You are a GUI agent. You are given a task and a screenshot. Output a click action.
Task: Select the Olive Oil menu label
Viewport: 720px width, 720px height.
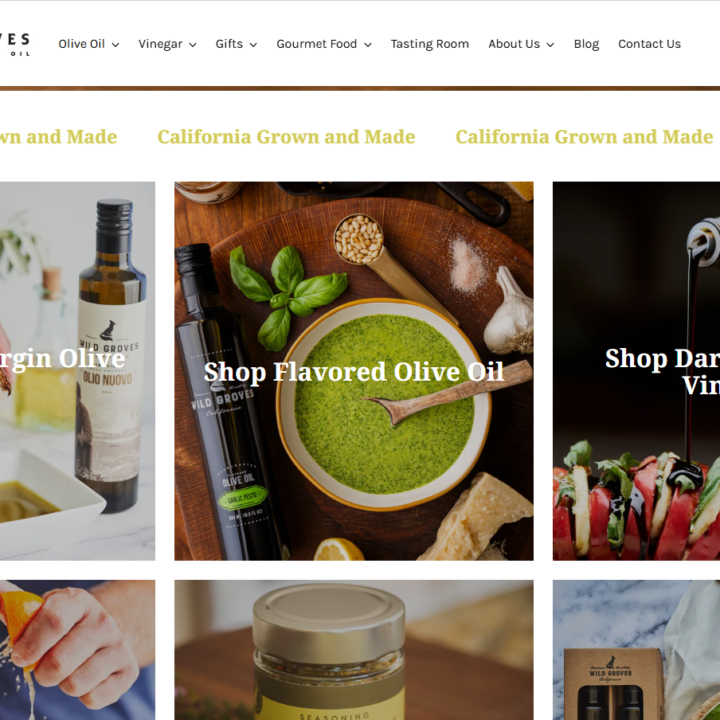(82, 44)
